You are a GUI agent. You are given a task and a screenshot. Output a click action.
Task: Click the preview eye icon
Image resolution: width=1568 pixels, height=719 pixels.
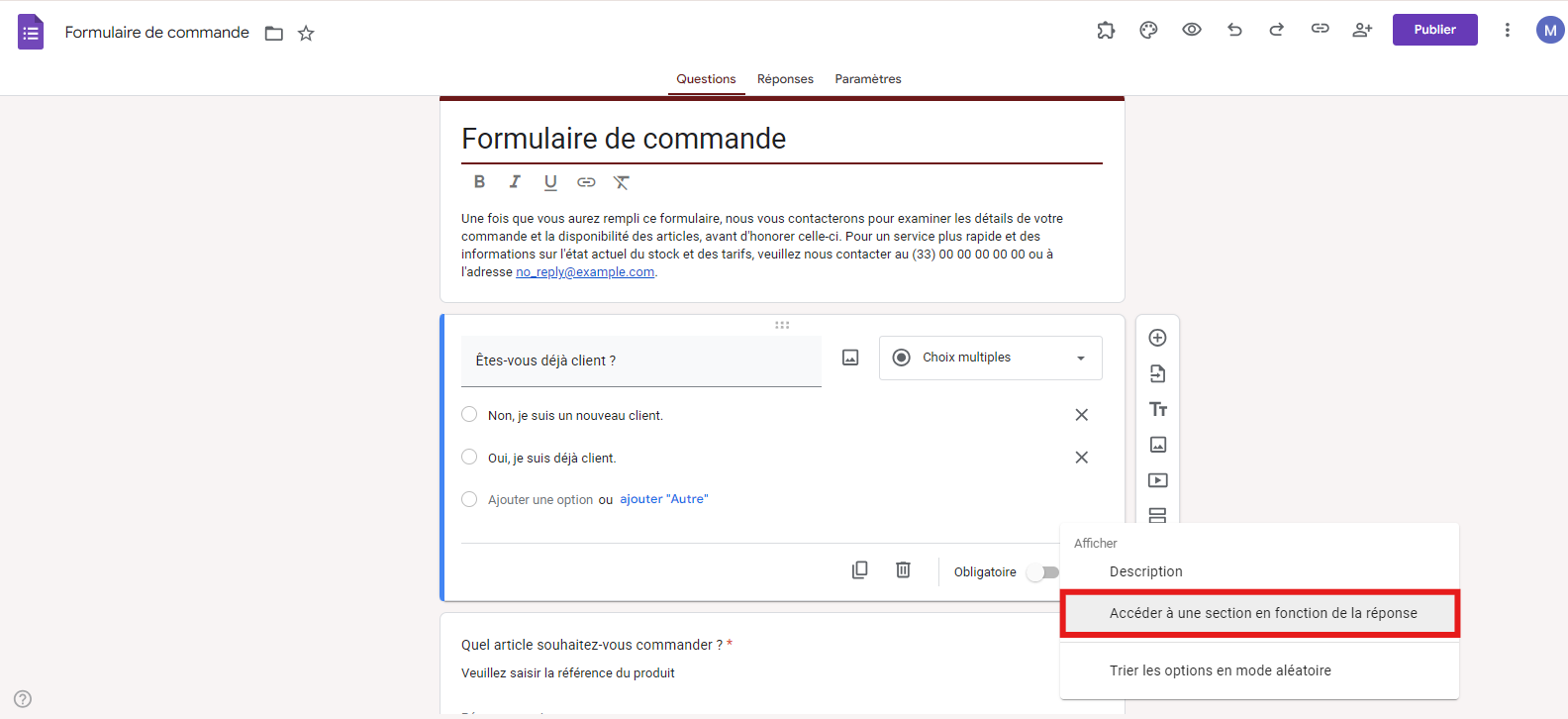pyautogui.click(x=1192, y=30)
